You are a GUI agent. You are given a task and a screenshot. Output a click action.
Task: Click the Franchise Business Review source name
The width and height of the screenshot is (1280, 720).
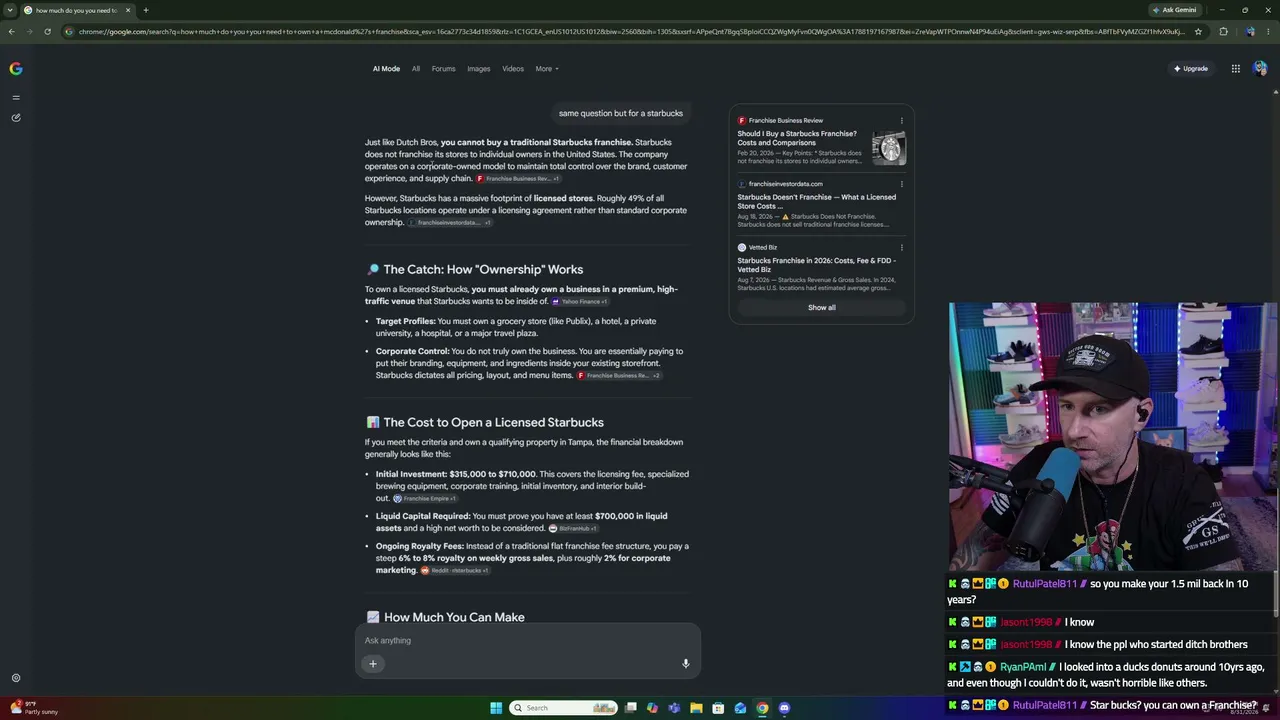(786, 121)
